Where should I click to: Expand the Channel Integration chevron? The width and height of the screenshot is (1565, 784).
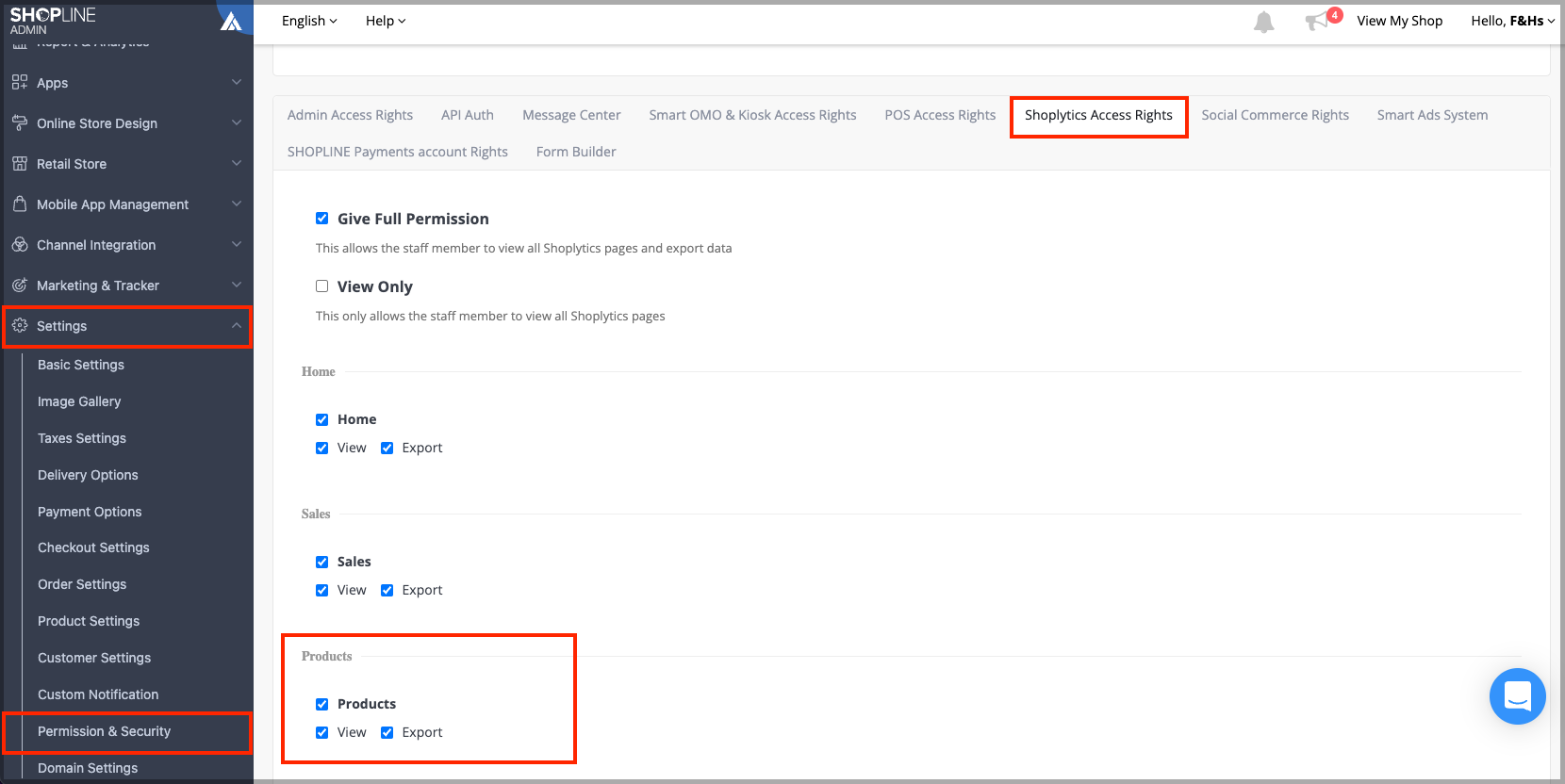(x=237, y=244)
